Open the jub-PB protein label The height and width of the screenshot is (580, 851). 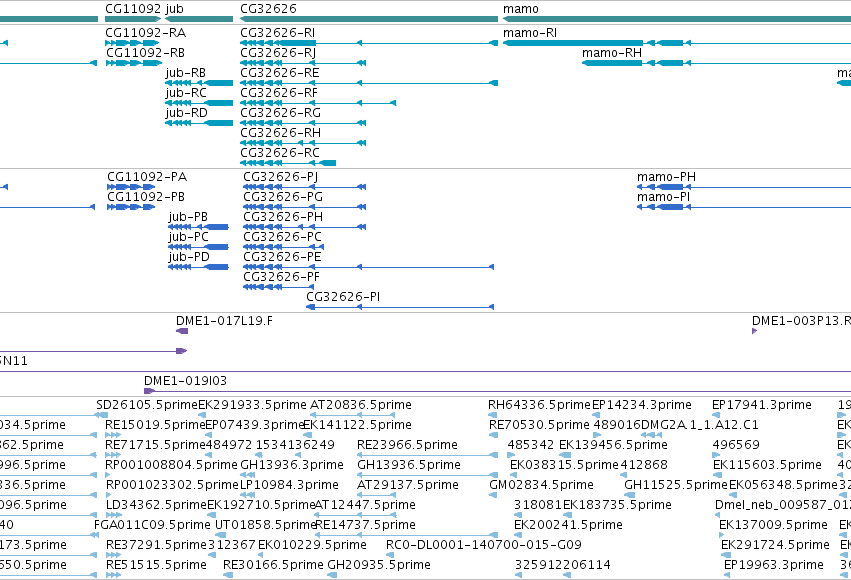pos(188,217)
